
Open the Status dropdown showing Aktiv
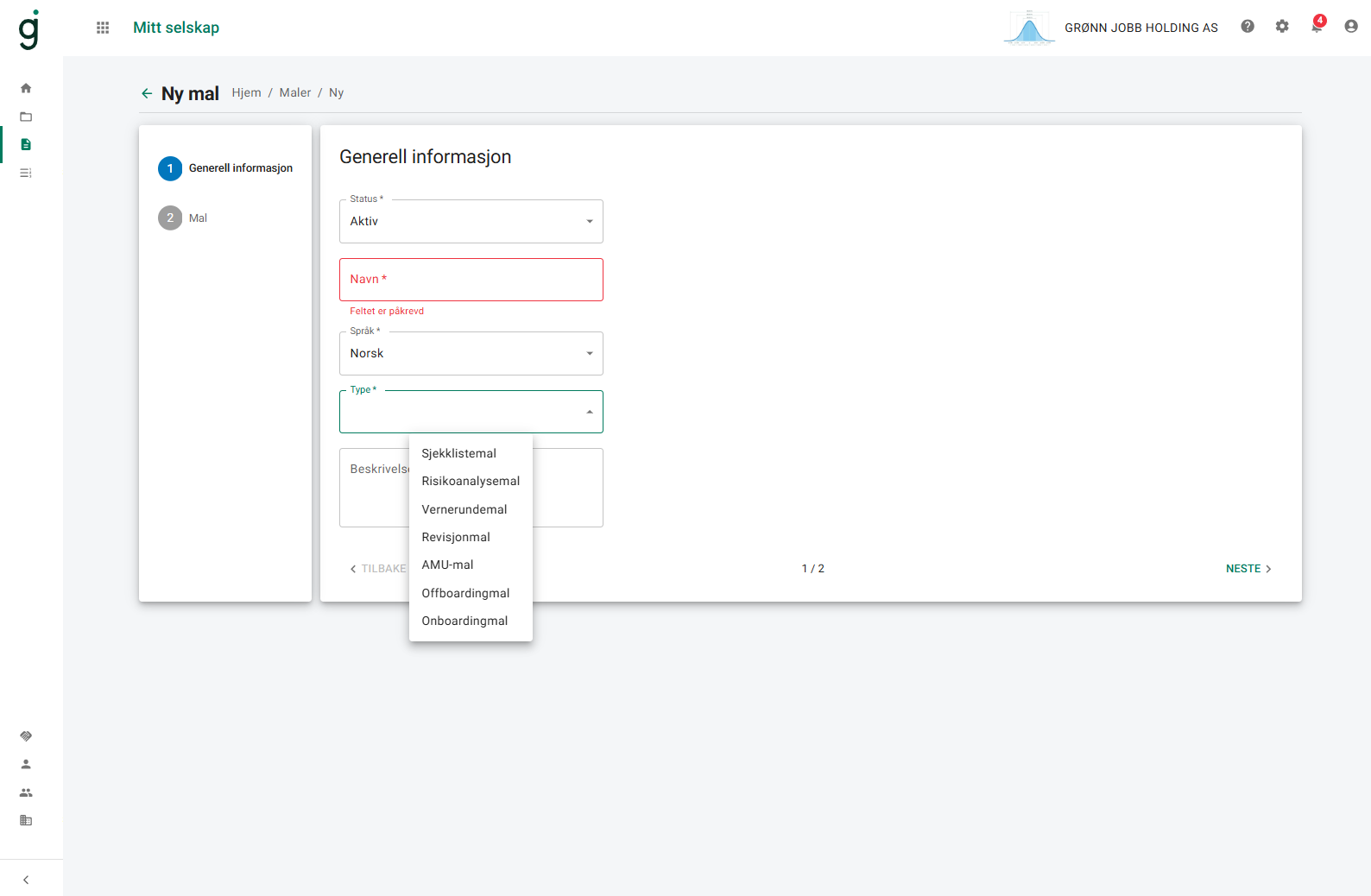coord(471,222)
